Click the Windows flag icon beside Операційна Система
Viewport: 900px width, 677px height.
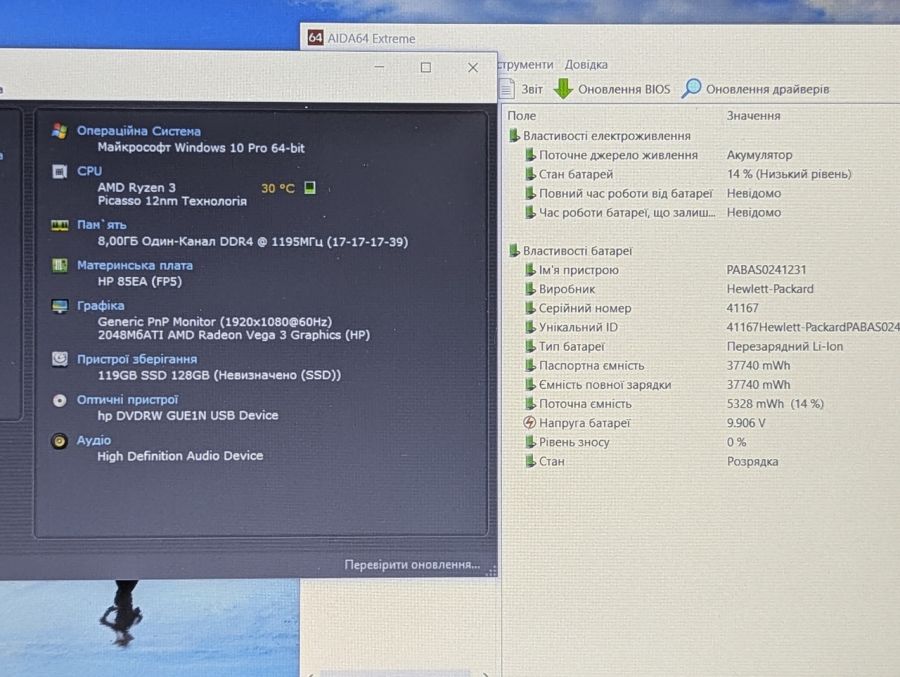[59, 131]
